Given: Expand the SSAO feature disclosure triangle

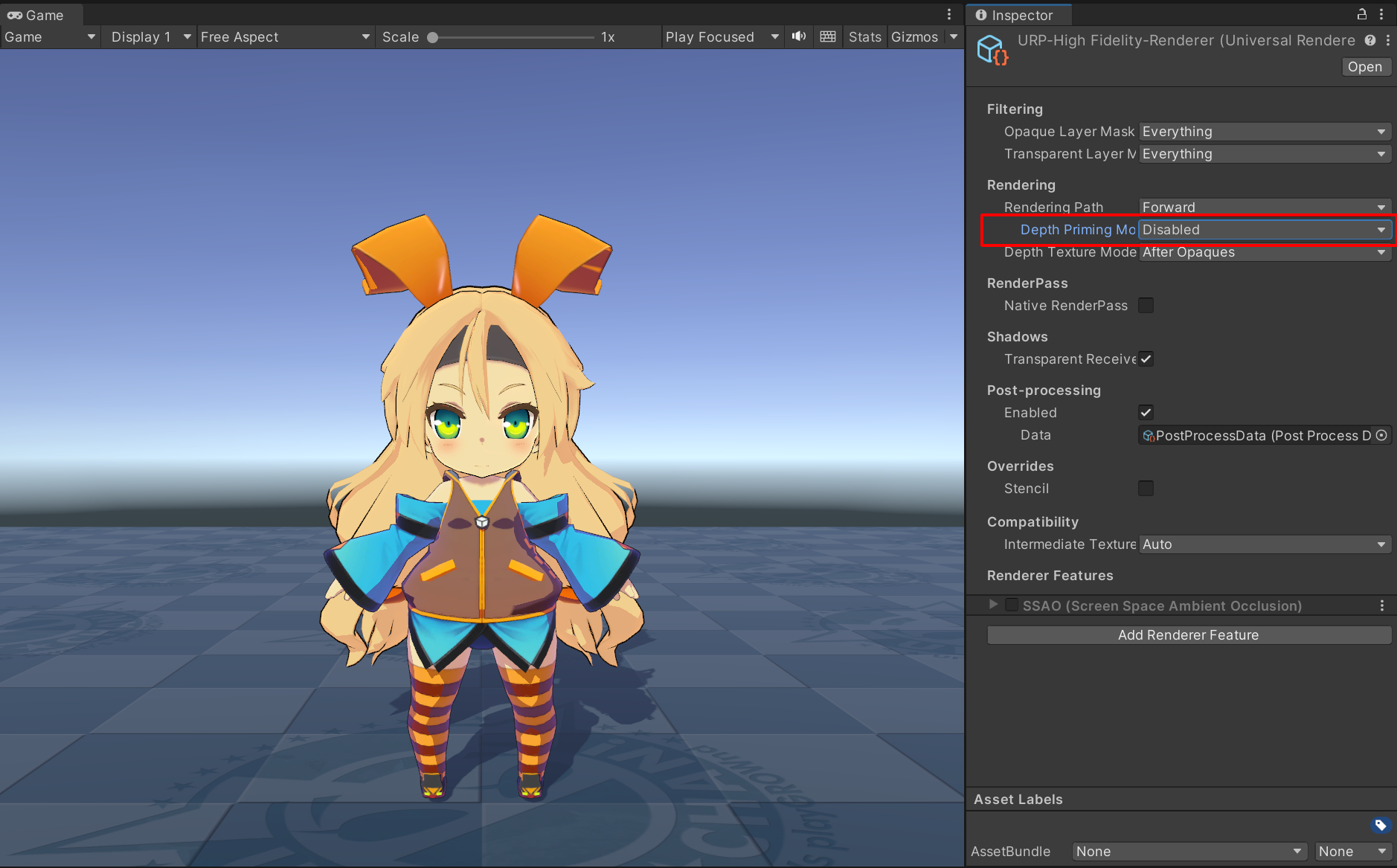Looking at the screenshot, I should point(993,605).
